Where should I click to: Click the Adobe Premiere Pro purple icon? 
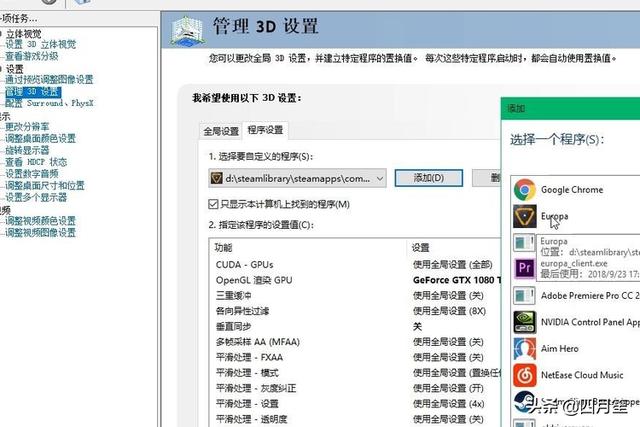click(x=523, y=268)
